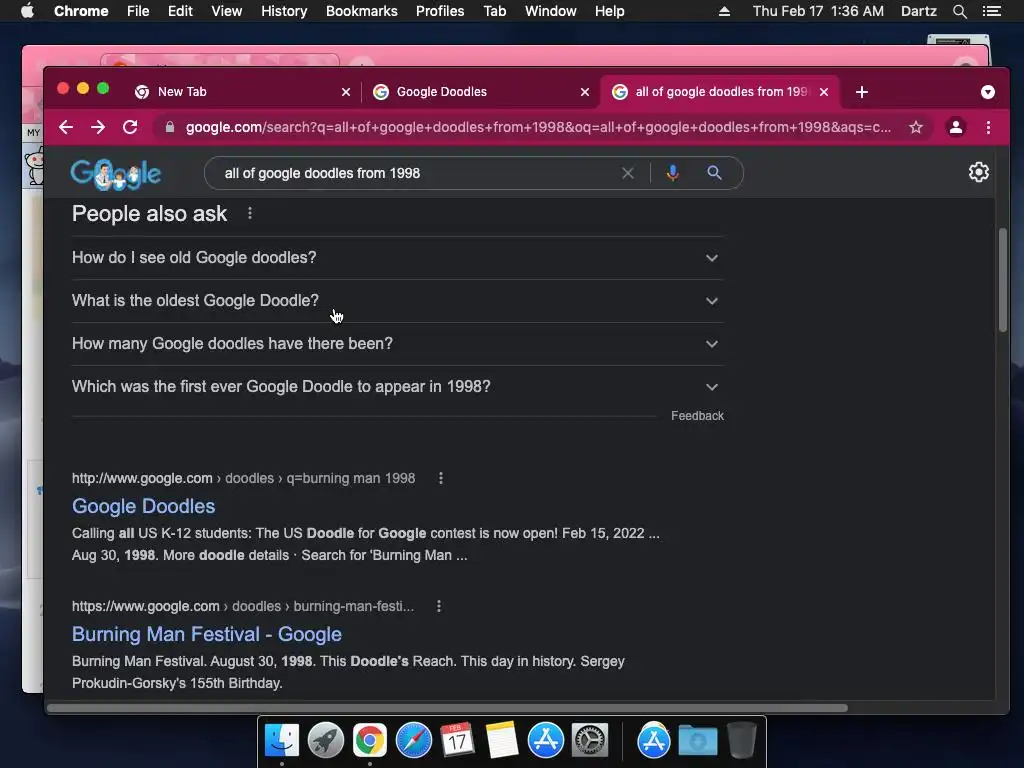
Task: Open the Tab menu
Action: pyautogui.click(x=494, y=11)
